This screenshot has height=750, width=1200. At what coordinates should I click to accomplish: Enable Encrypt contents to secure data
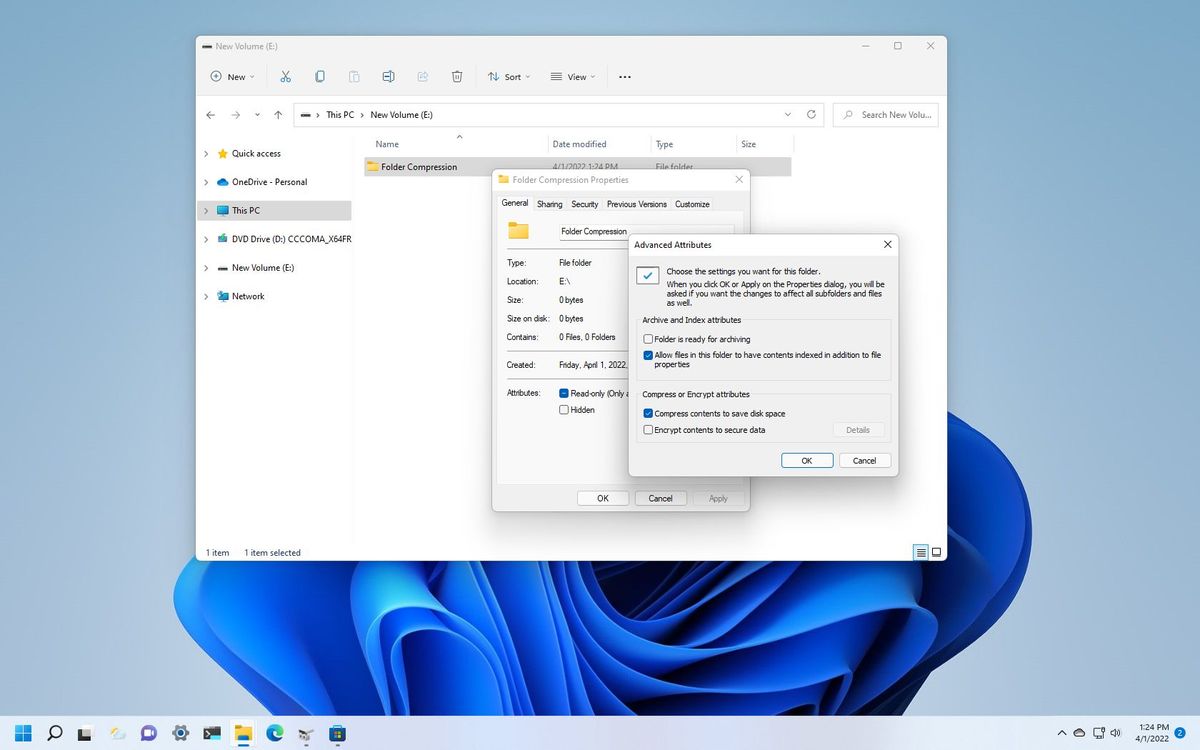pos(648,429)
